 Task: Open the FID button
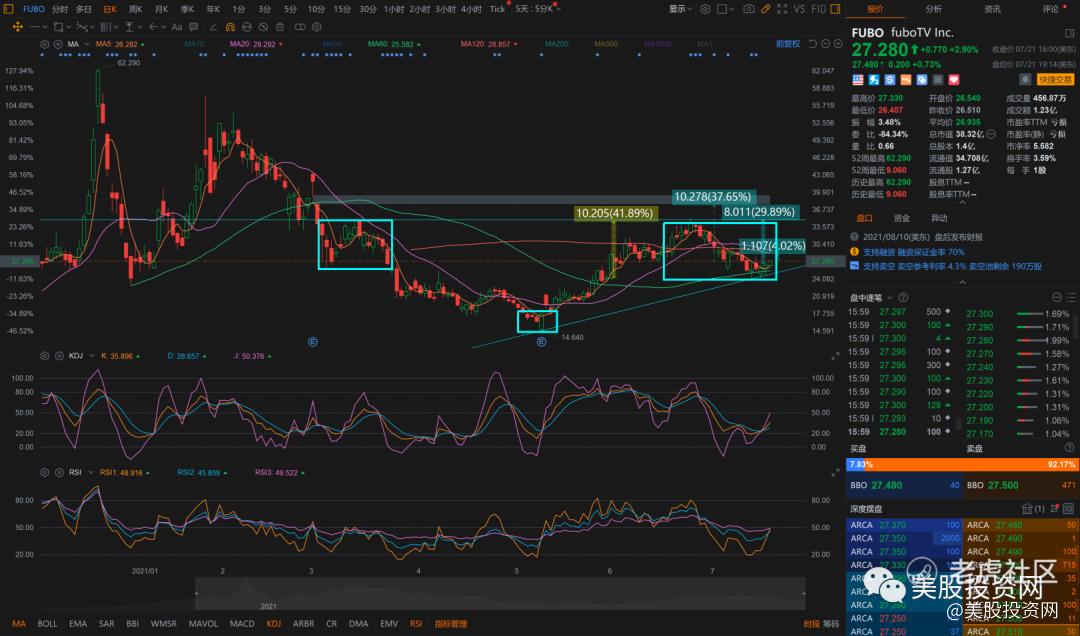(x=818, y=9)
